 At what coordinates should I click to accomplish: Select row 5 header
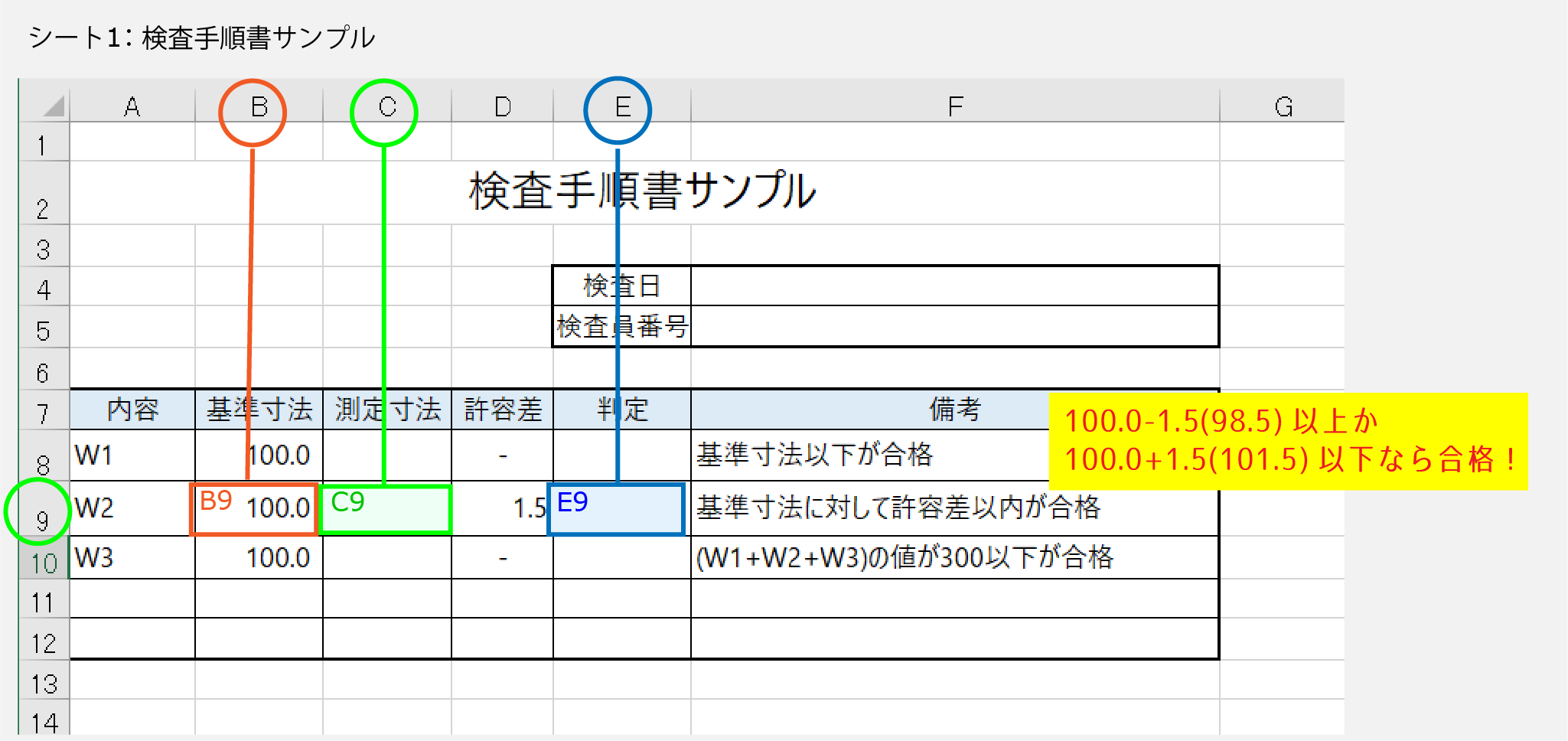click(x=44, y=327)
